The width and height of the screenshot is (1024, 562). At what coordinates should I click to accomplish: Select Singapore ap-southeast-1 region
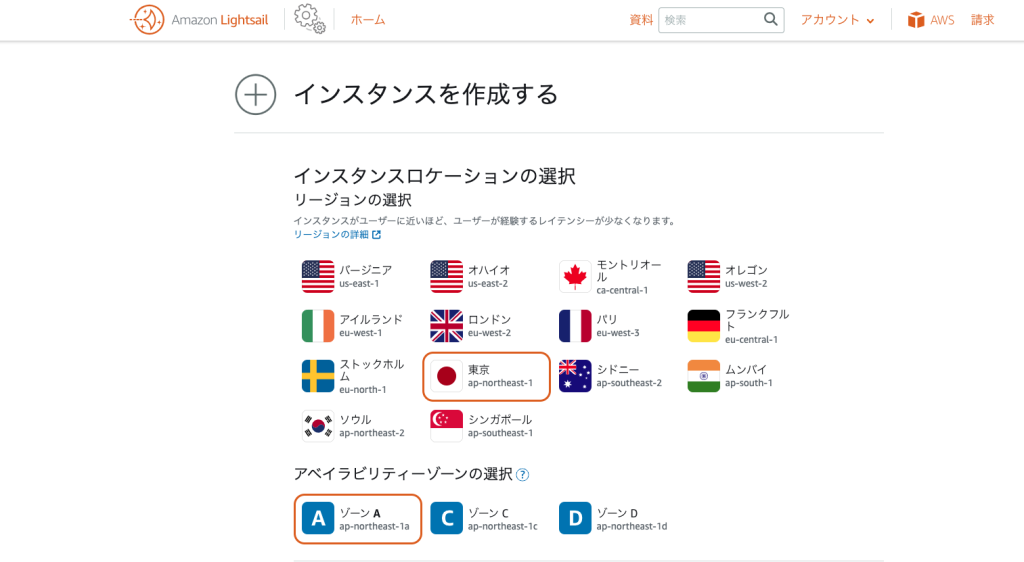click(x=486, y=426)
